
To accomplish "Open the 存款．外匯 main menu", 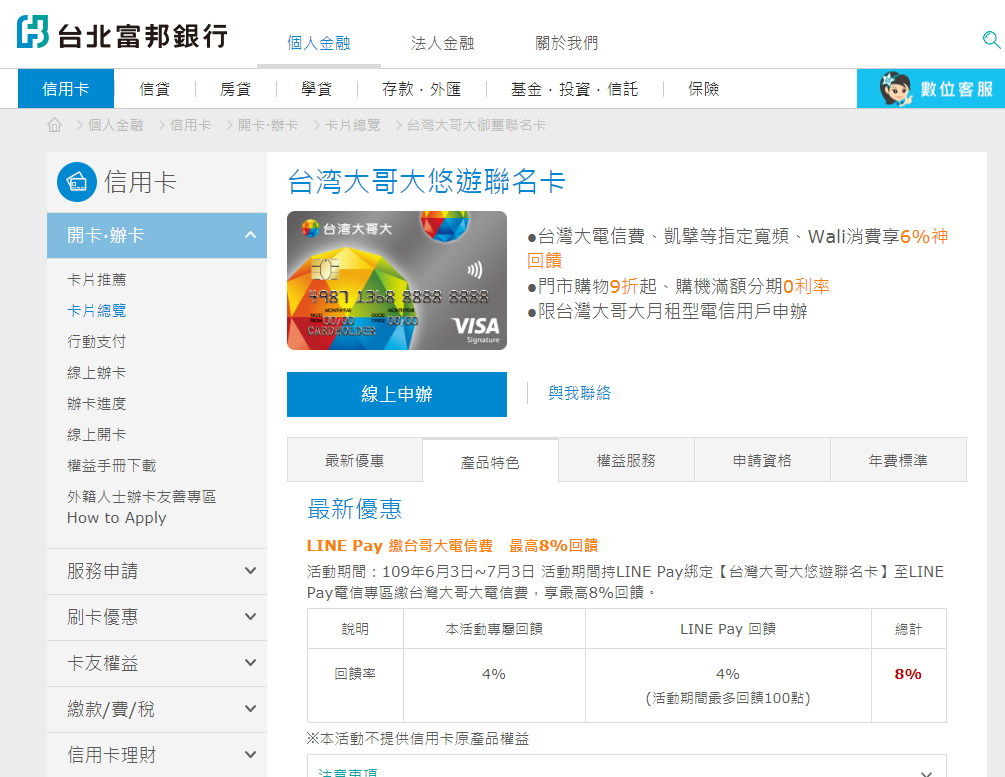I will point(422,88).
